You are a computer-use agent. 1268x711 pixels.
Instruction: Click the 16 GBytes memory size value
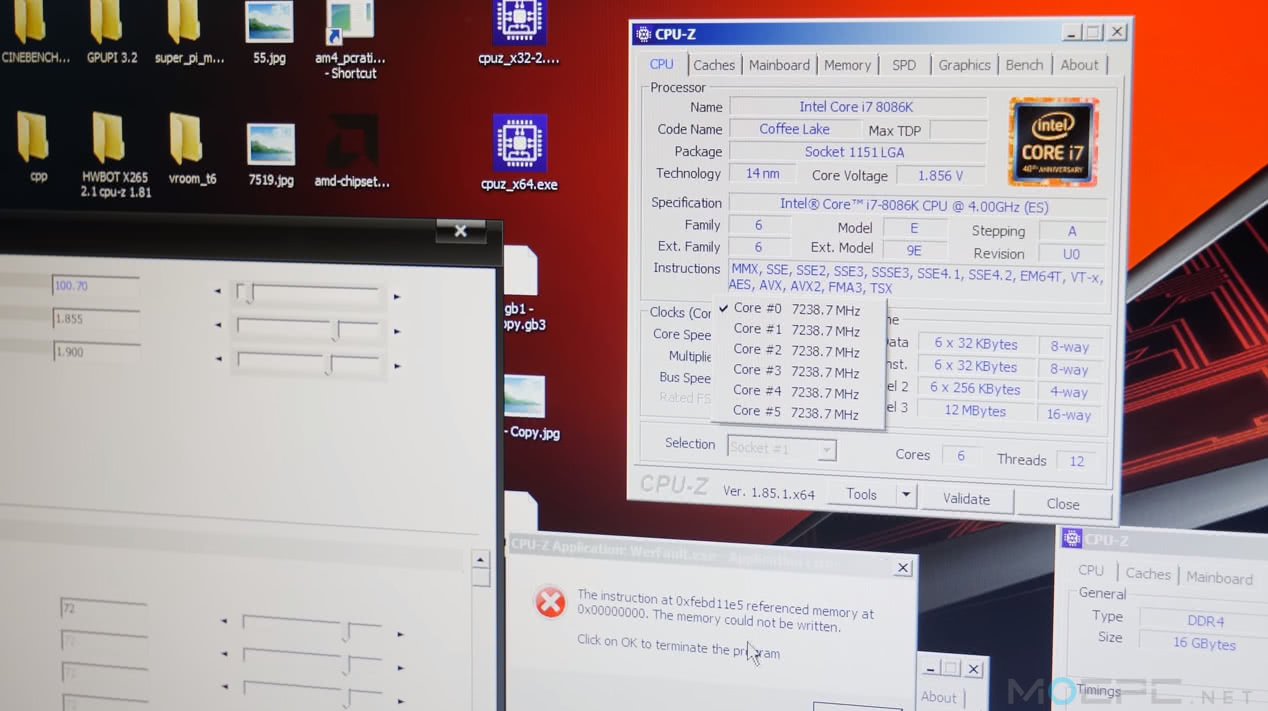point(1203,644)
